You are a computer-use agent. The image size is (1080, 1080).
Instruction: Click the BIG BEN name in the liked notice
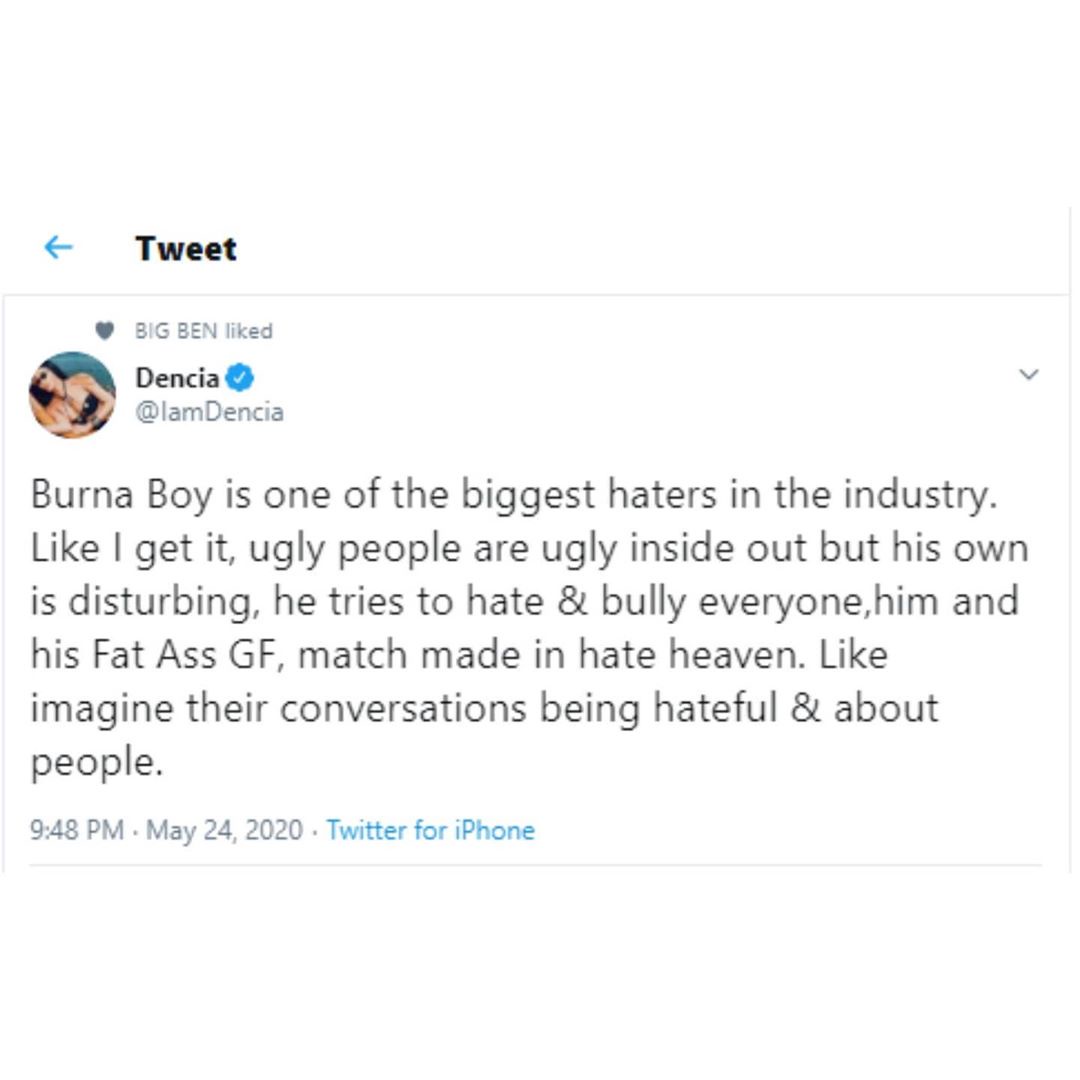pyautogui.click(x=177, y=330)
